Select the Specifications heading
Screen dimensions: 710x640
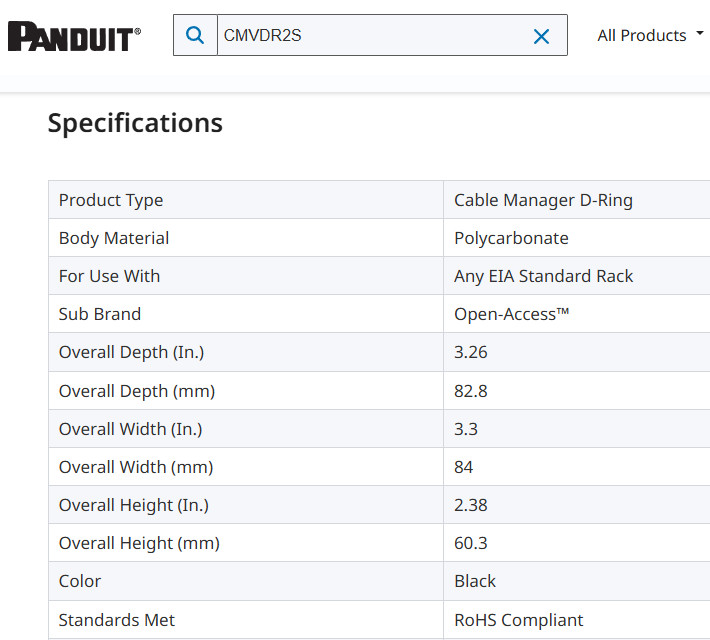coord(135,123)
